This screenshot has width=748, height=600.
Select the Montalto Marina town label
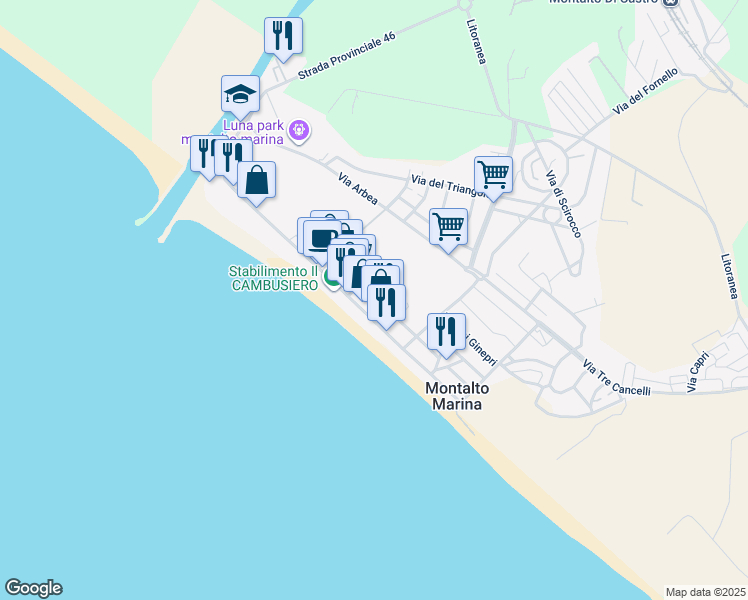(x=457, y=396)
